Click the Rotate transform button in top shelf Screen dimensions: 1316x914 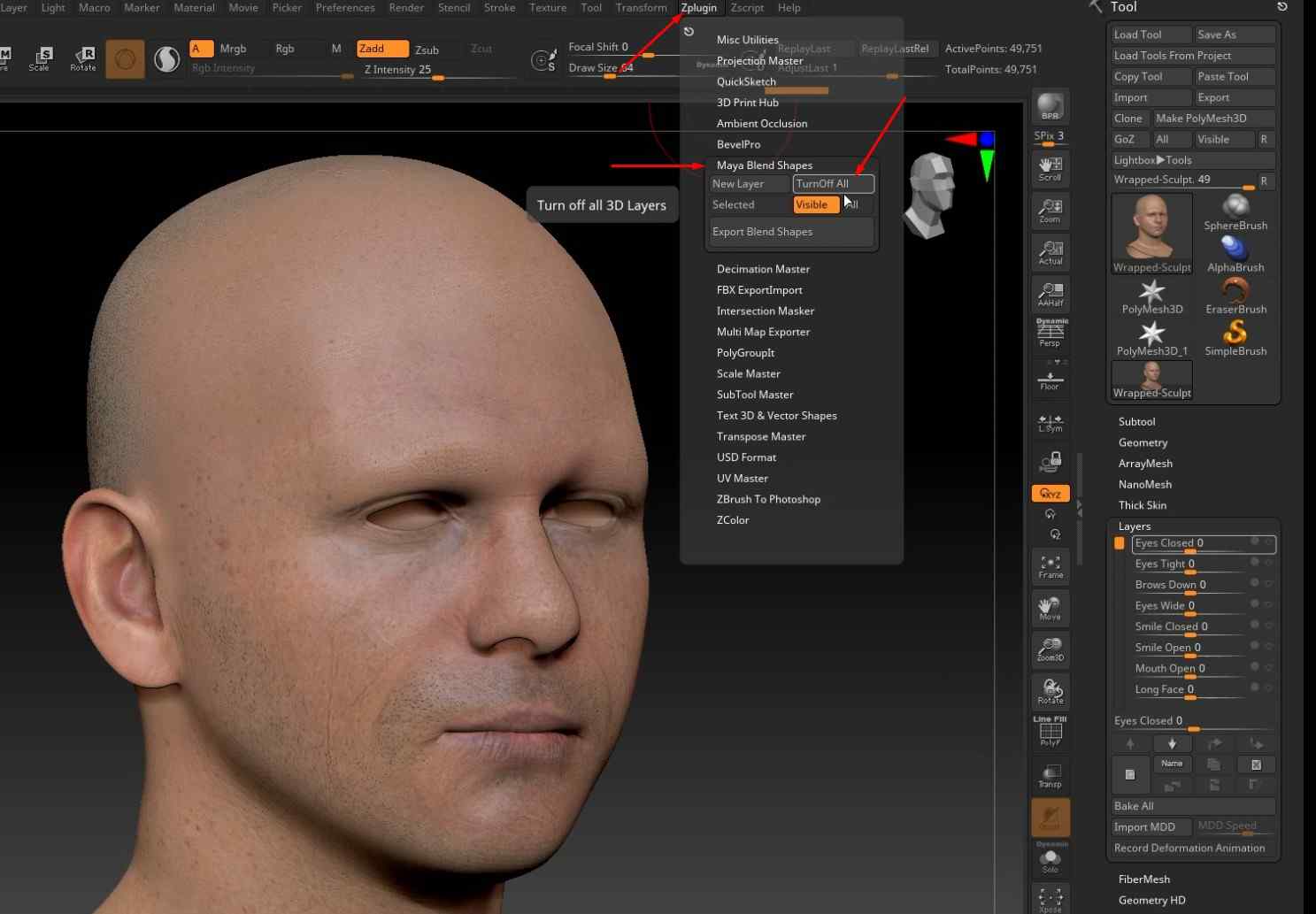click(82, 59)
